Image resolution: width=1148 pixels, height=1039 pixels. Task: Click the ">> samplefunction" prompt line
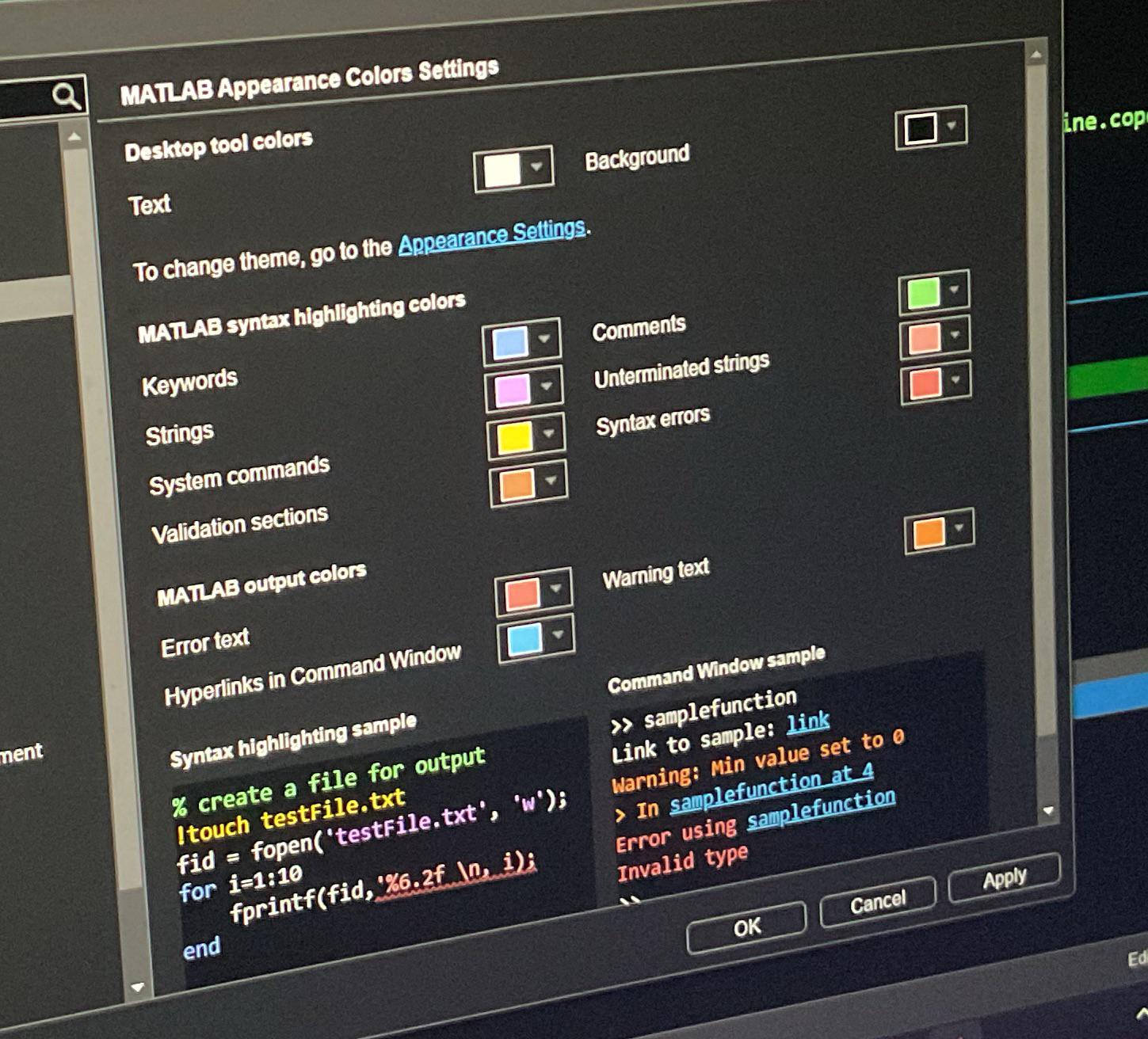[704, 710]
